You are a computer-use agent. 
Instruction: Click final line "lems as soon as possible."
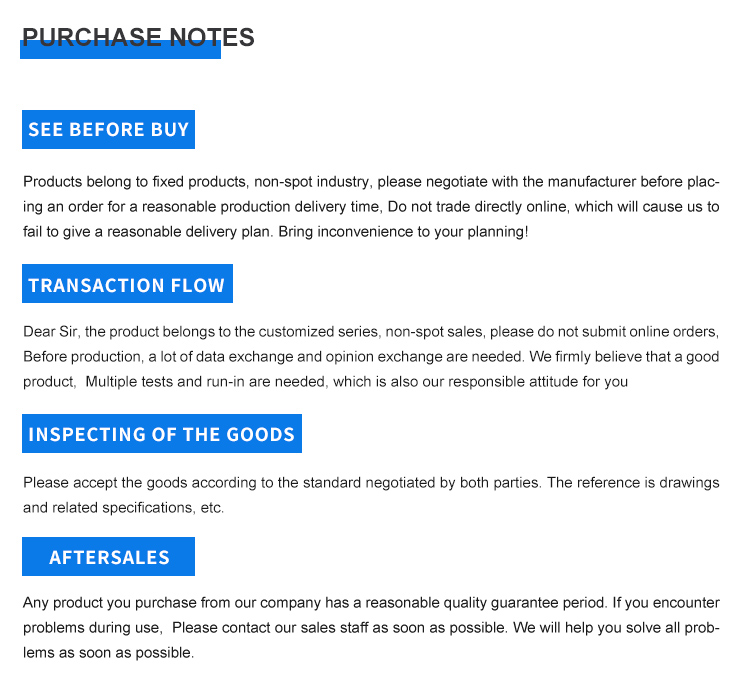[108, 653]
